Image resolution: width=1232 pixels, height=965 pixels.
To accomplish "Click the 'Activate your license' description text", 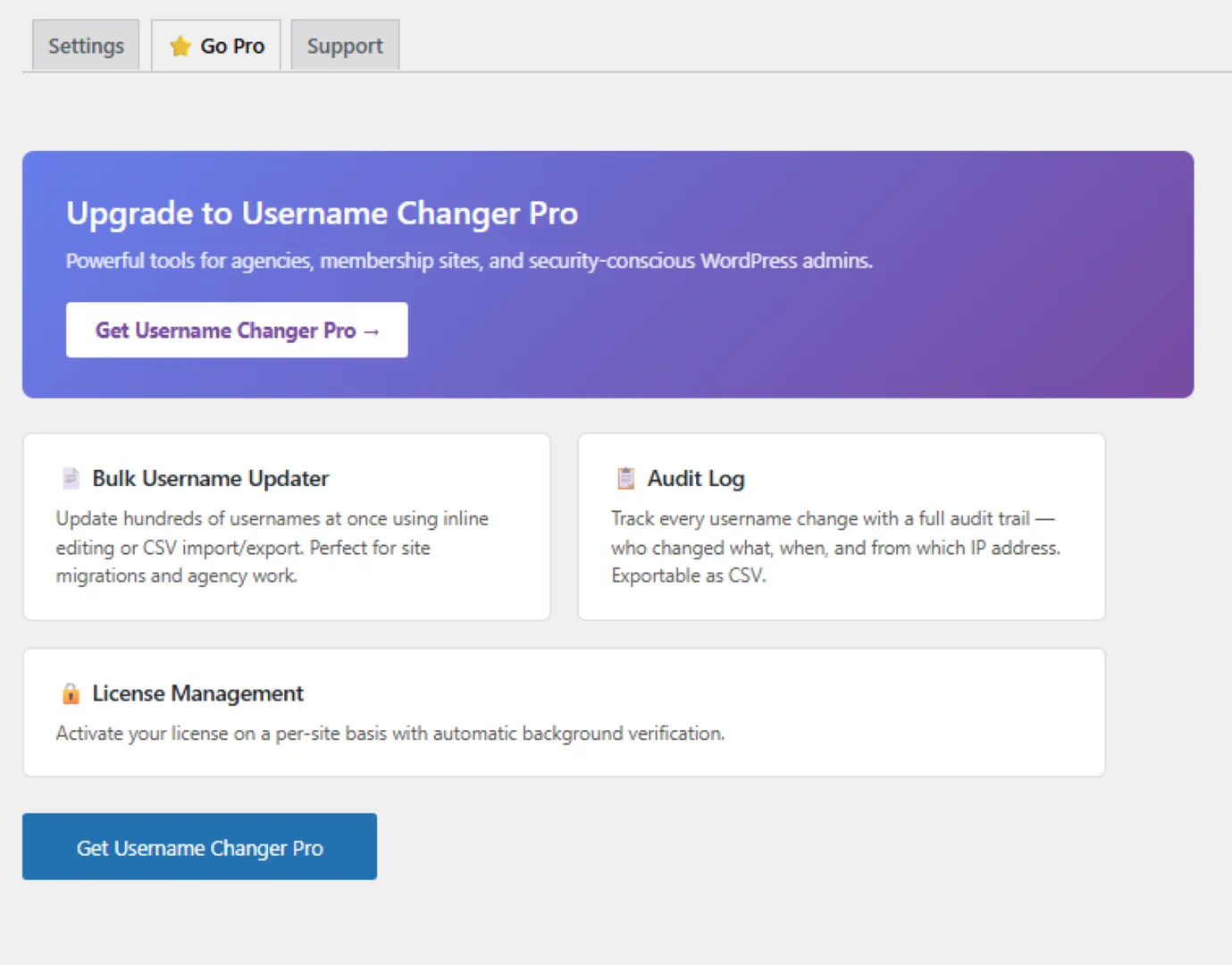I will [390, 734].
